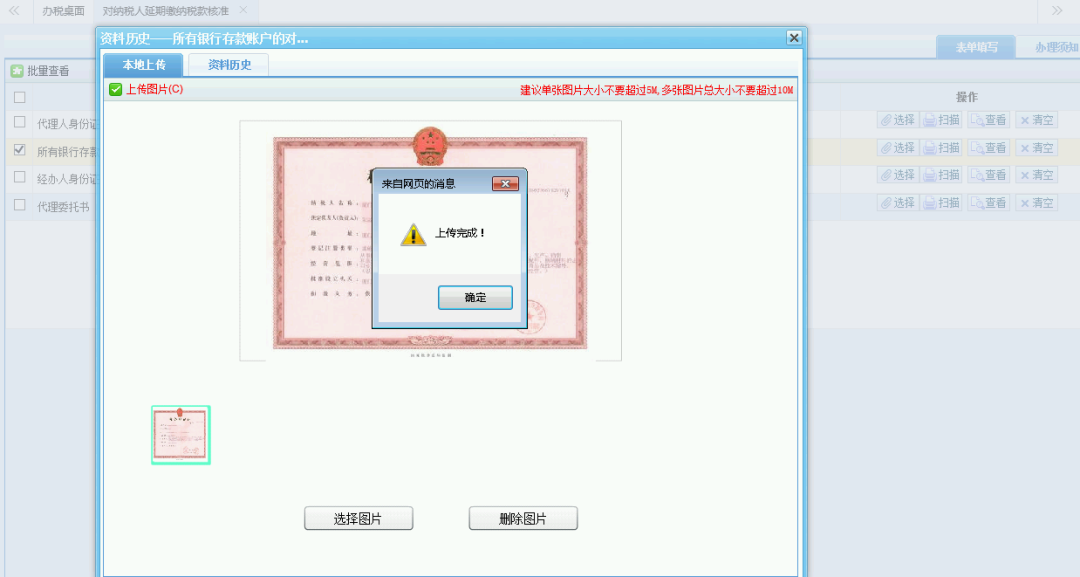
Task: Click 查看 in the 经办人身份证 row
Action: [x=988, y=176]
